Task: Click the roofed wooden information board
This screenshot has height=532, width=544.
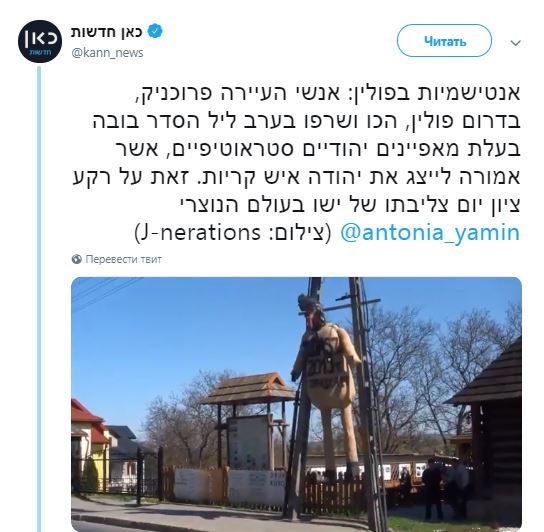Action: point(248,423)
